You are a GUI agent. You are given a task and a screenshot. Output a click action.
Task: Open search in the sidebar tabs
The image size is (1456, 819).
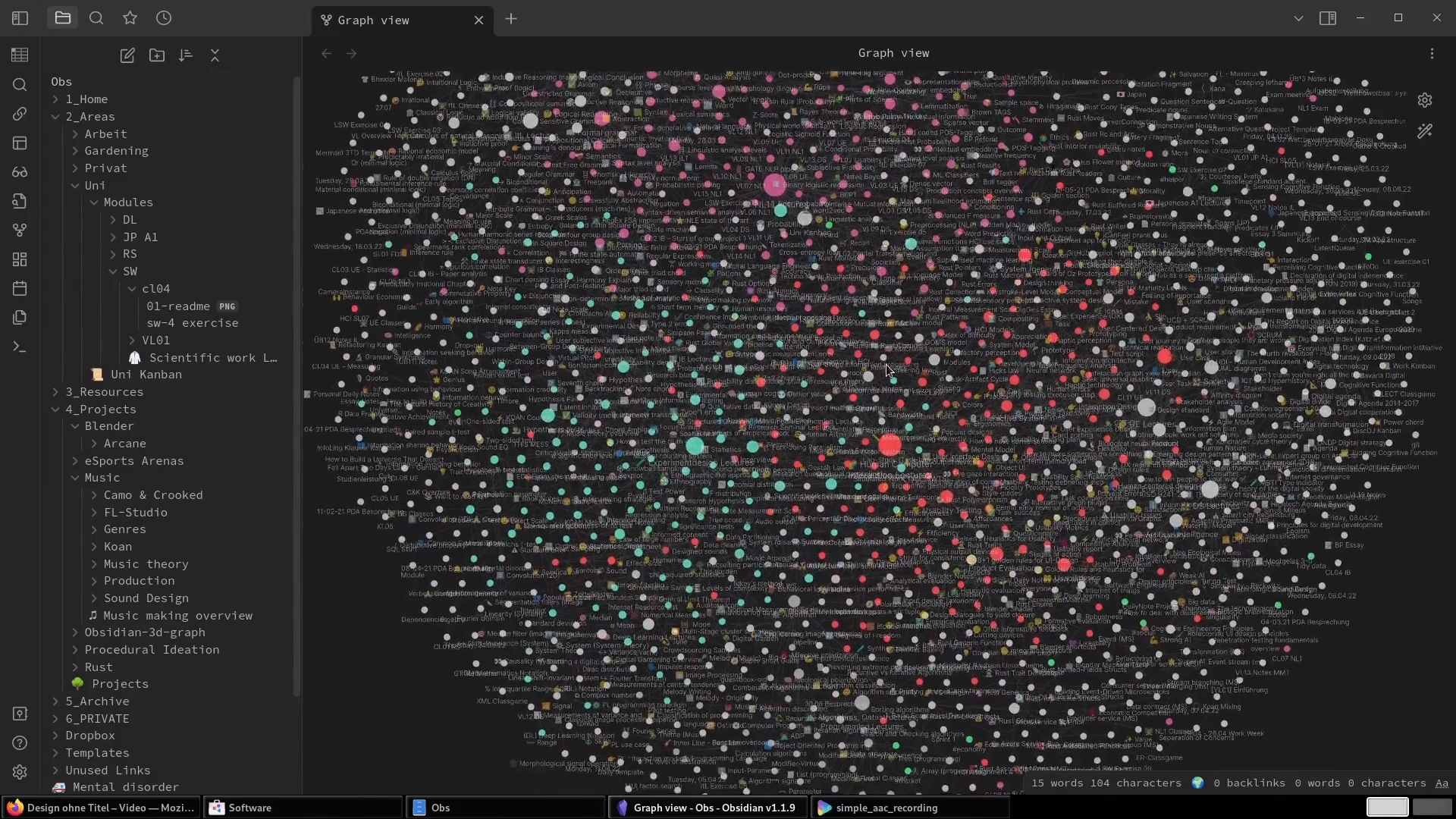coord(96,18)
